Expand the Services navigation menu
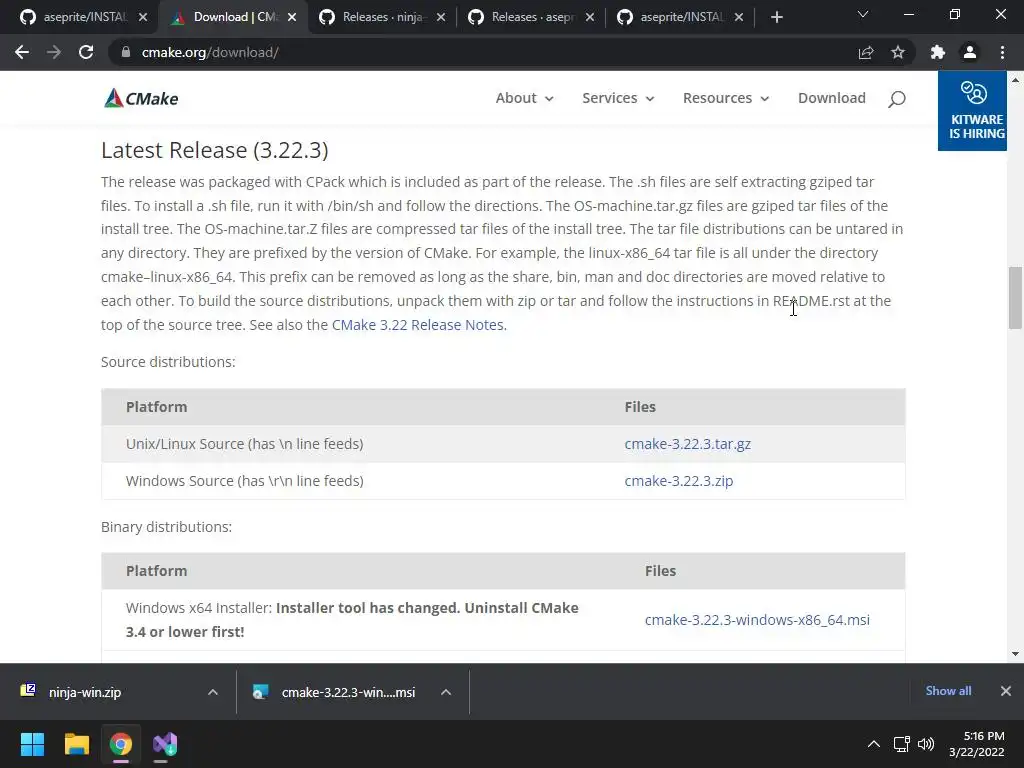1024x768 pixels. point(618,98)
